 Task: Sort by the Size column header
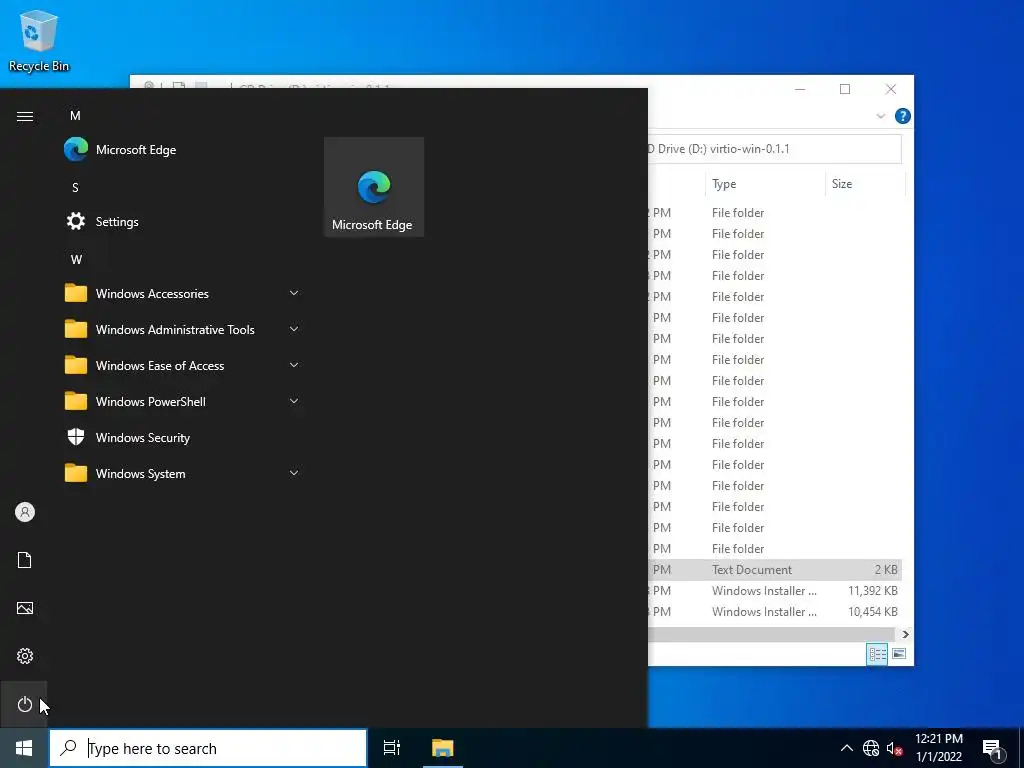coord(865,184)
